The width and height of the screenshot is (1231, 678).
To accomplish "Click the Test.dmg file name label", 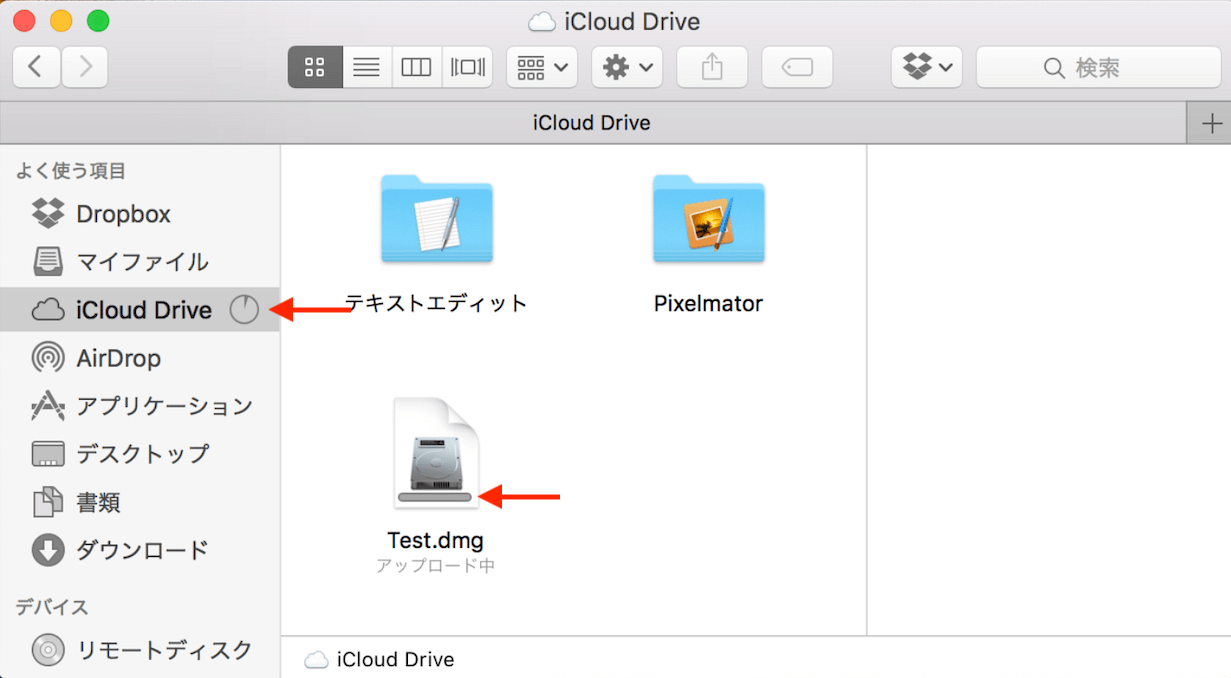I will tap(436, 541).
